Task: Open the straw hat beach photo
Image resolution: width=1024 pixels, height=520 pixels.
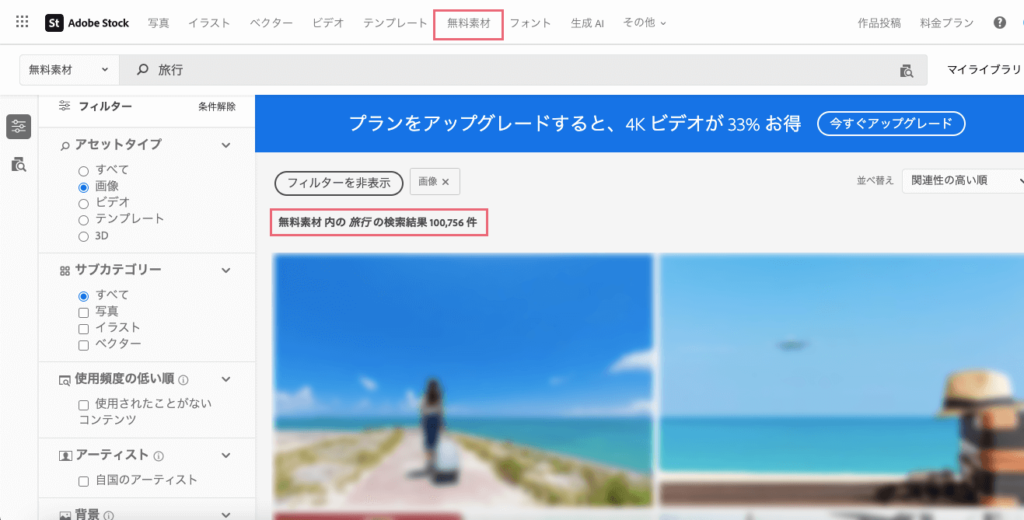Action: coord(842,380)
